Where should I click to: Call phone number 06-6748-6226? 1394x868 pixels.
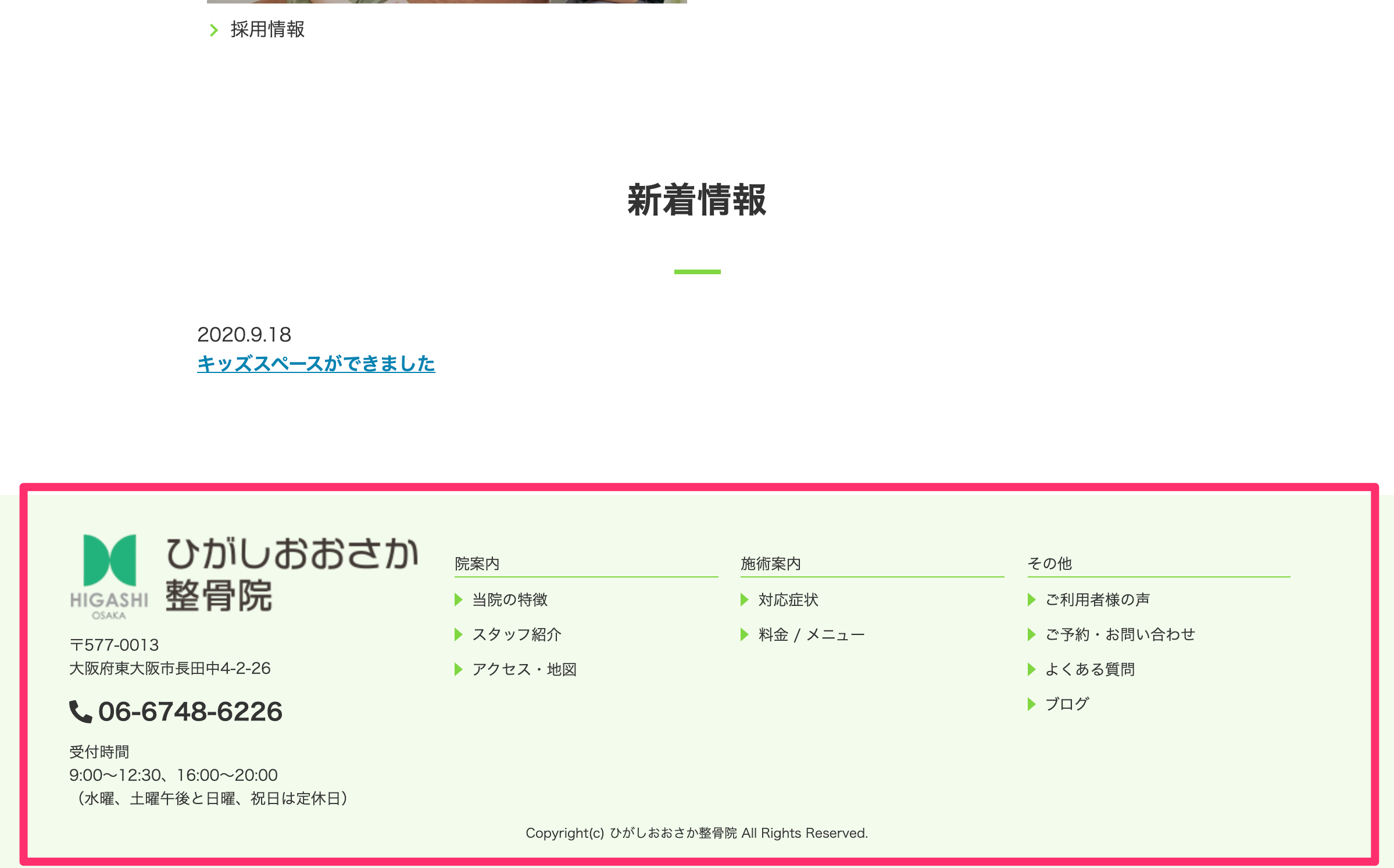pos(190,711)
